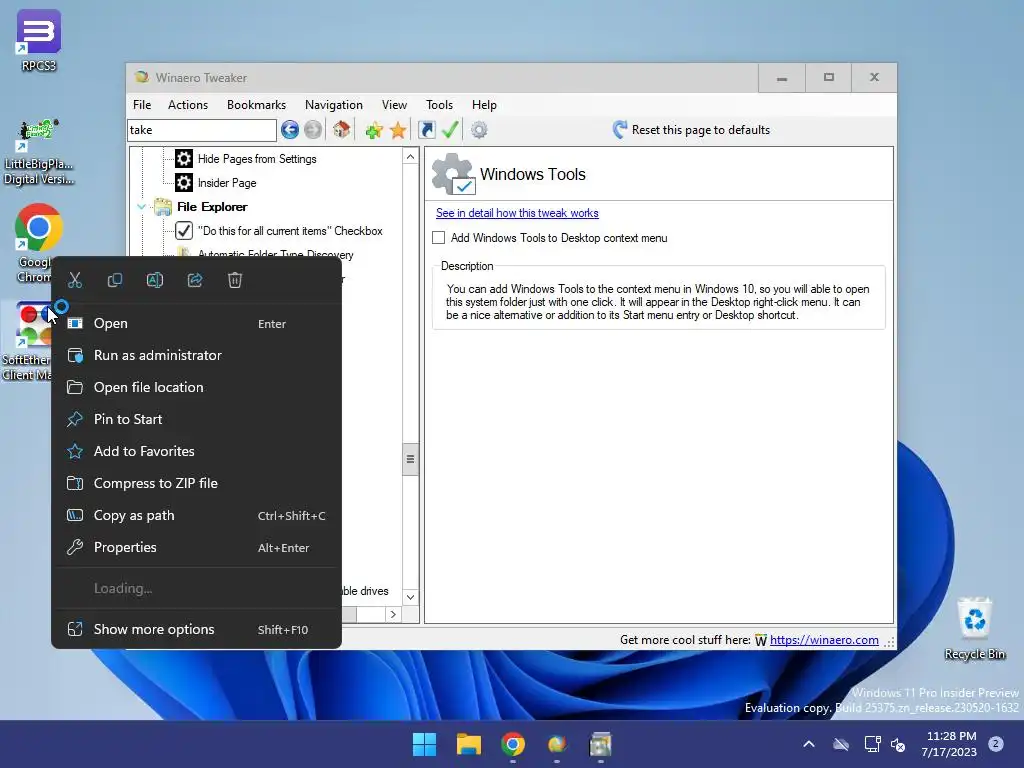1024x768 pixels.
Task: Open settings via the gear toolbar icon
Action: (479, 130)
